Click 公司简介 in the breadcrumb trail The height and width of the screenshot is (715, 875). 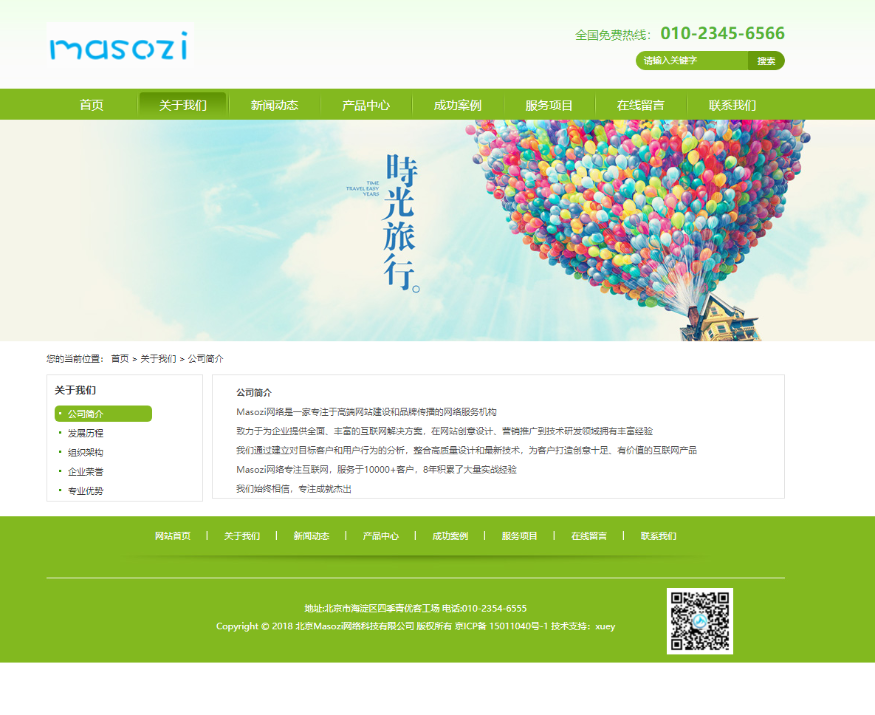click(x=205, y=359)
